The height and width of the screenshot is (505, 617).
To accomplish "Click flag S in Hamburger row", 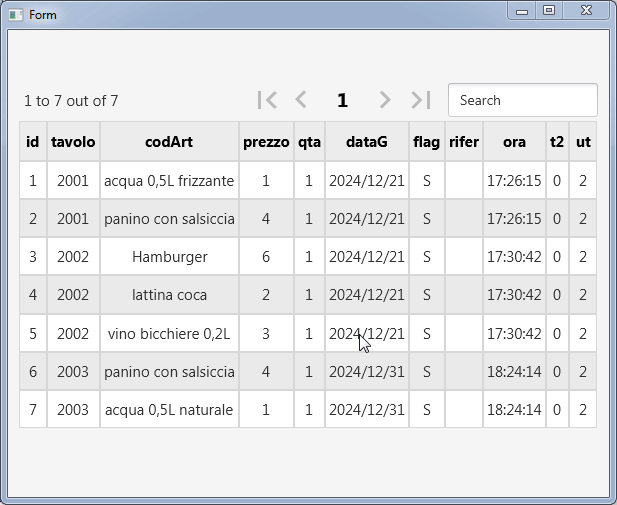I will tap(427, 257).
